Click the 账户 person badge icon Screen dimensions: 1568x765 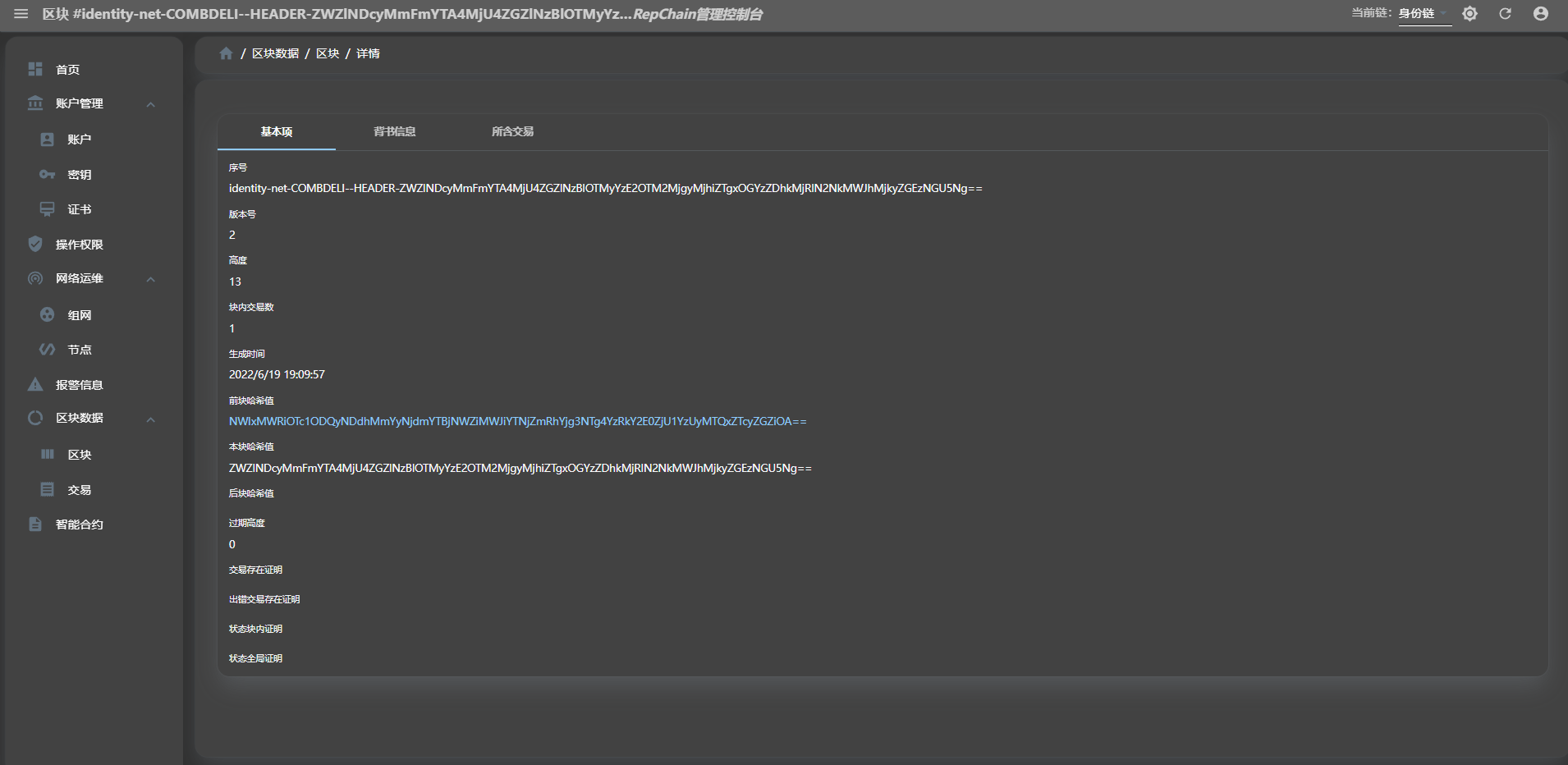click(x=48, y=140)
